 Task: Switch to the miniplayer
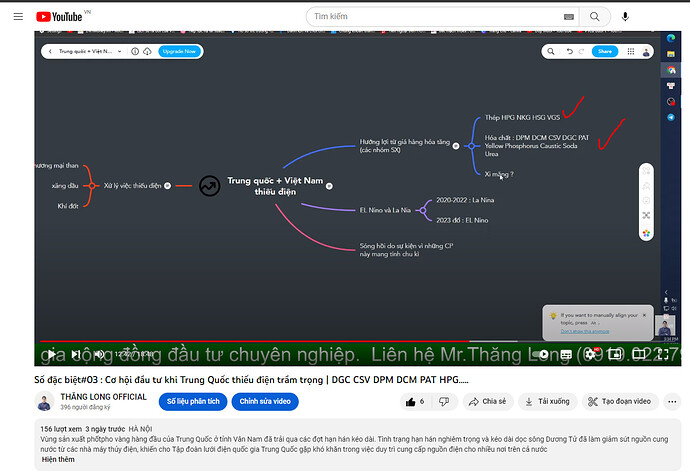click(x=615, y=354)
